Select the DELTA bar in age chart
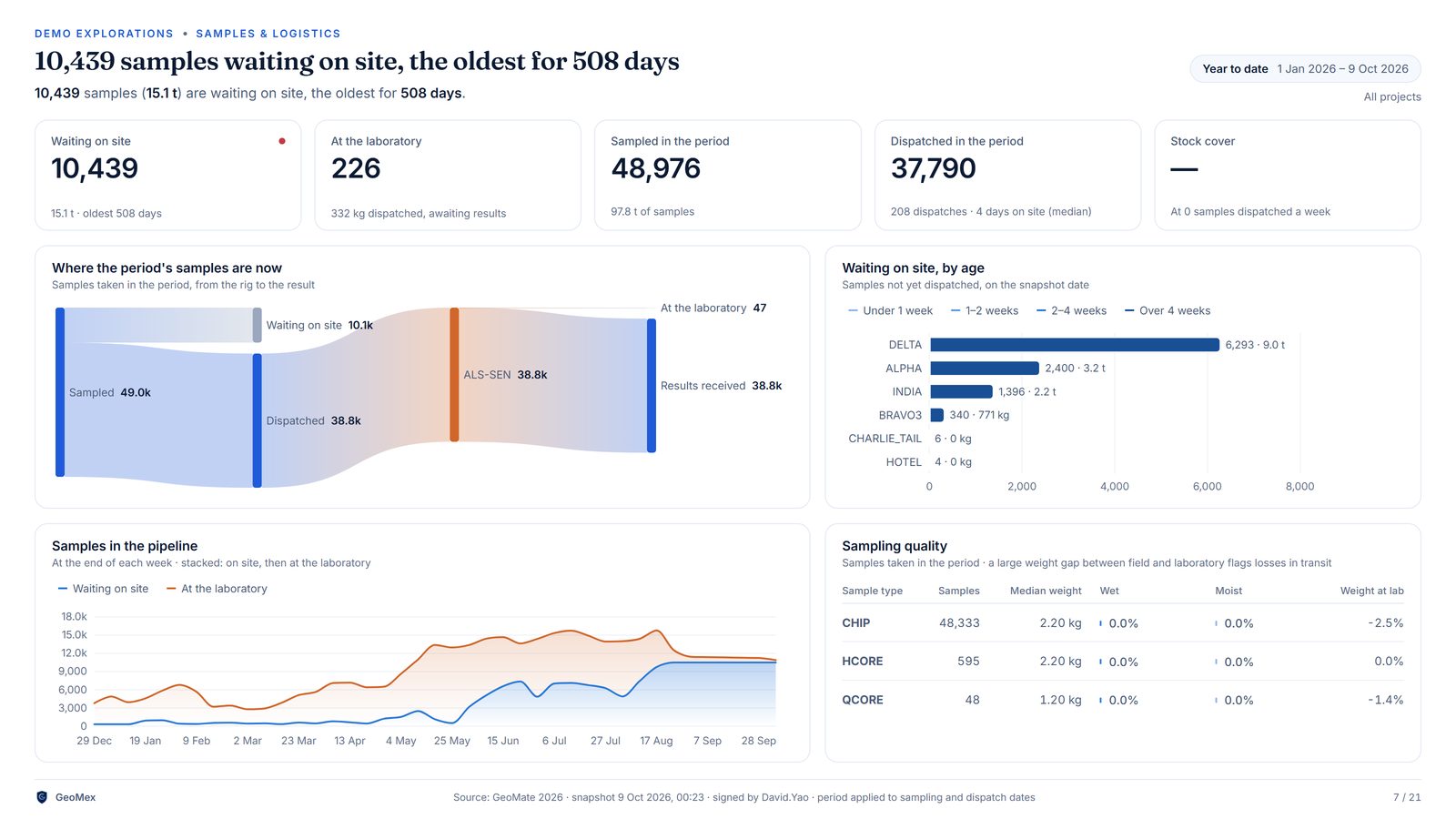The width and height of the screenshot is (1456, 819). pos(1075,345)
